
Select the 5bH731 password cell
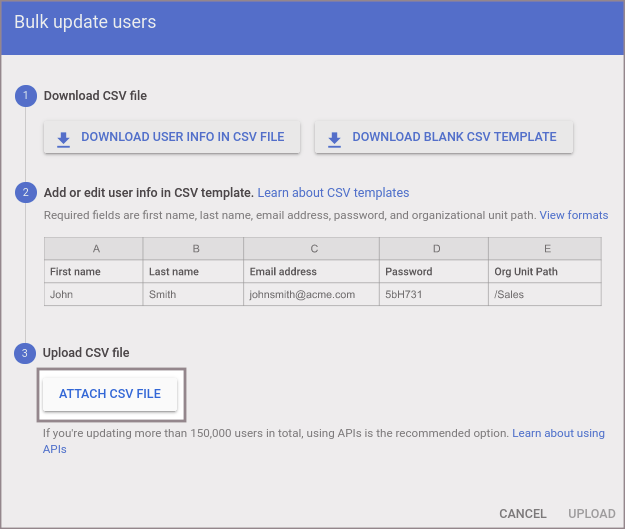click(405, 295)
